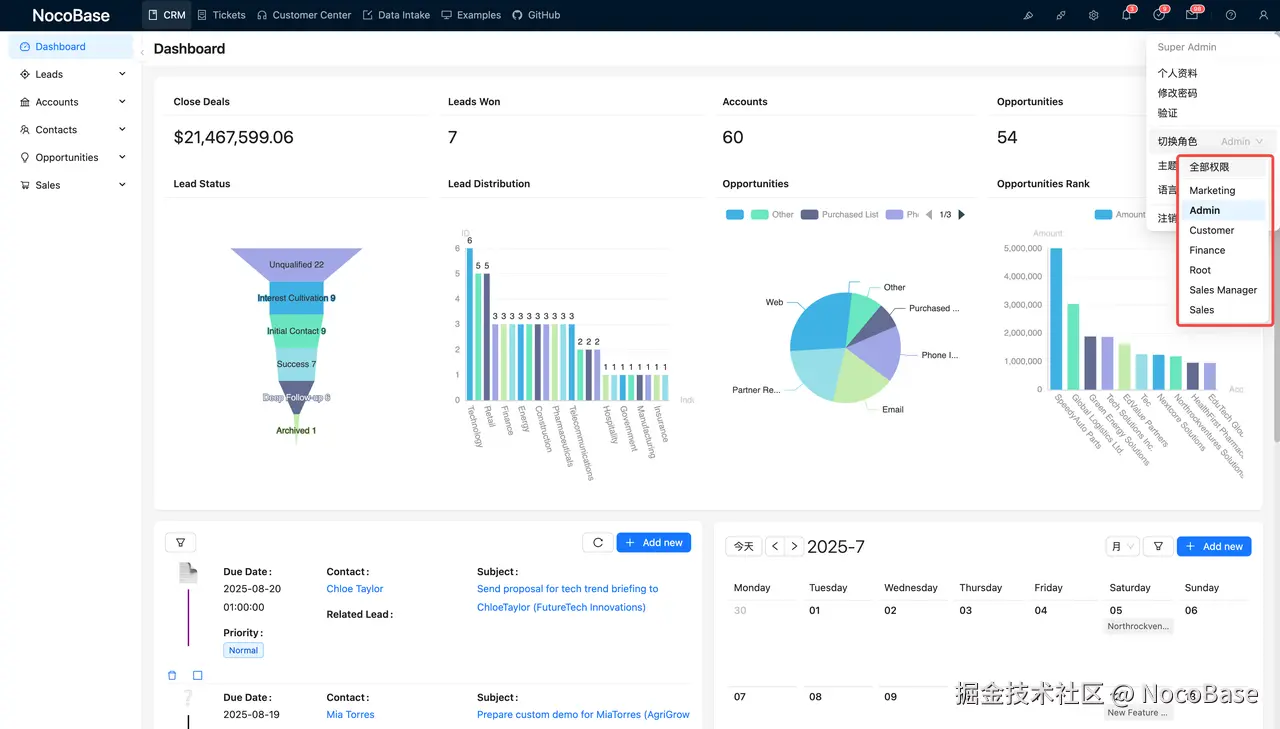Open the in-app messages mail icon

pos(1189,15)
